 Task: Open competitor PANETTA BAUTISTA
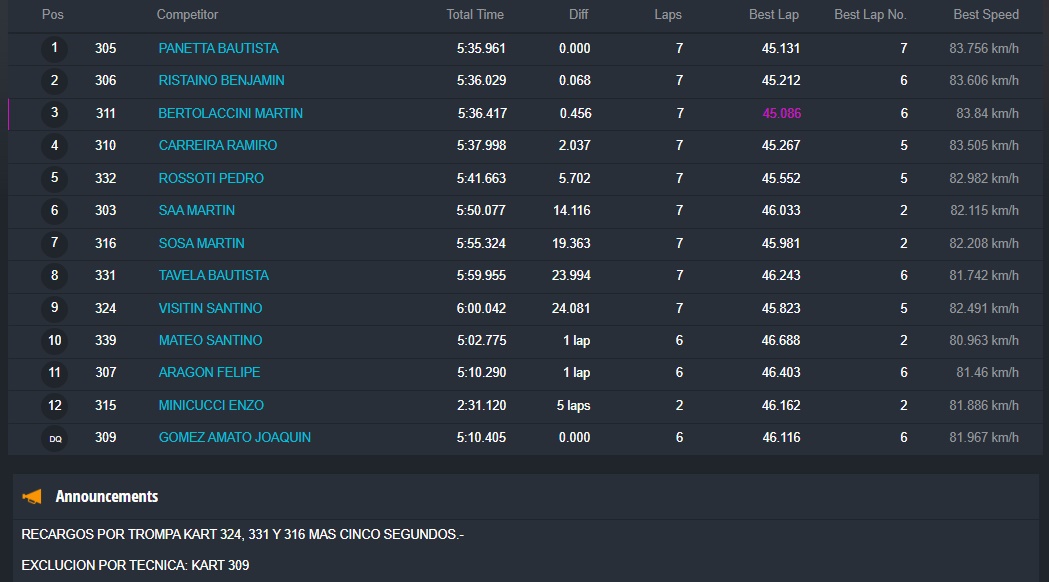(x=218, y=48)
